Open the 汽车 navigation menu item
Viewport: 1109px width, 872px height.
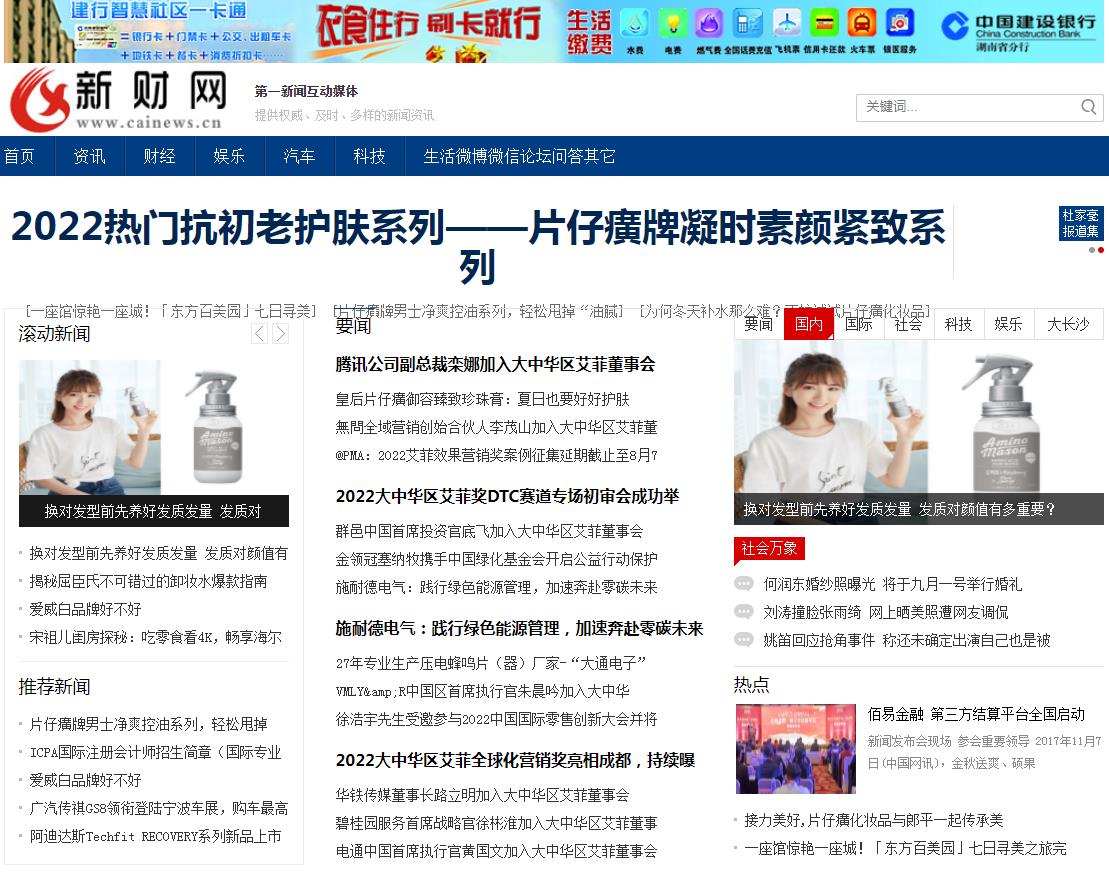(299, 156)
